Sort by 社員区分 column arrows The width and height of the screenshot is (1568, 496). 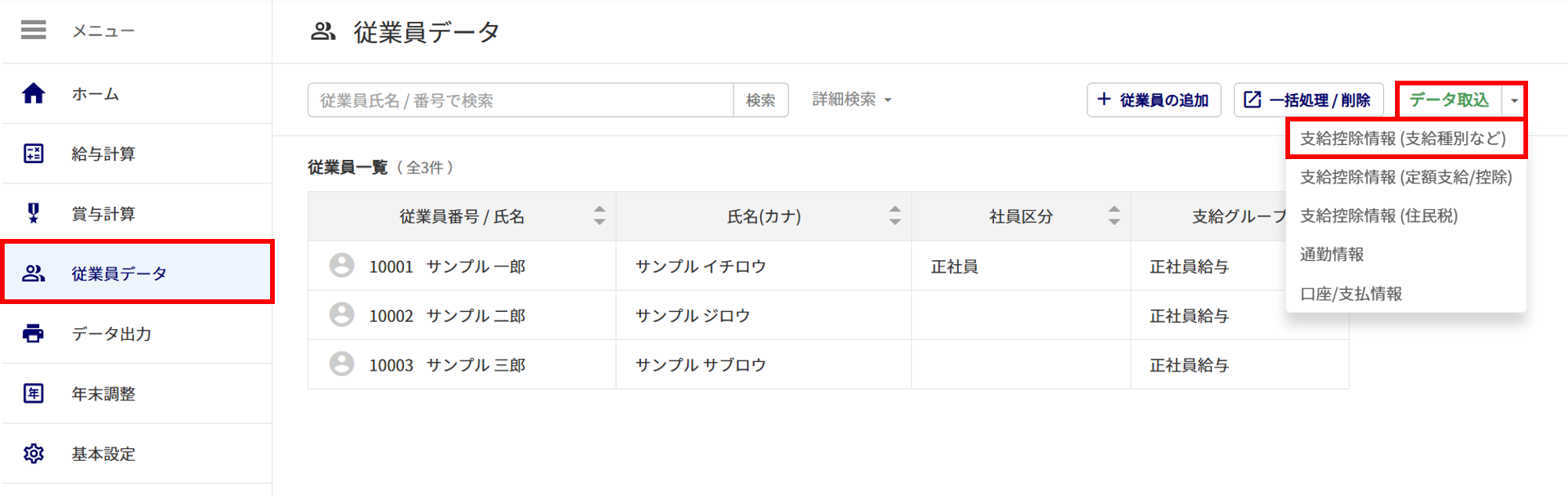[x=1114, y=215]
